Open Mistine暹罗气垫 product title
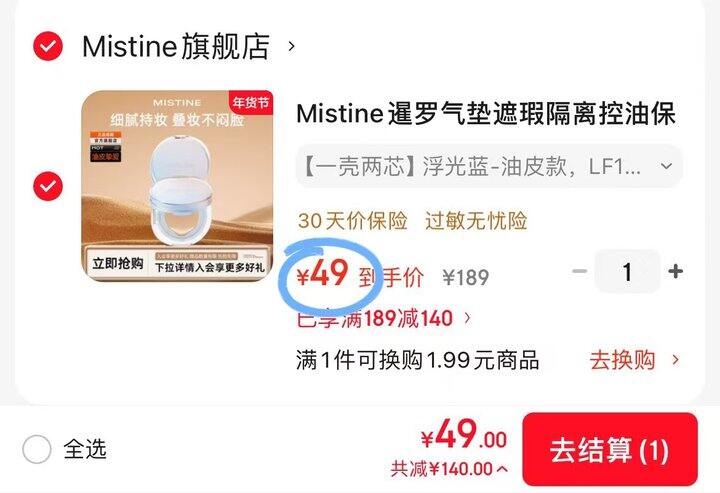This screenshot has height=493, width=720. pos(486,113)
